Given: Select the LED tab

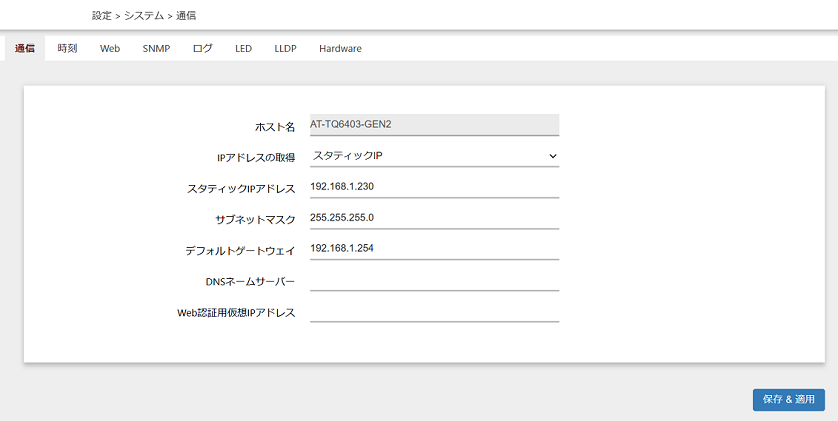Looking at the screenshot, I should pyautogui.click(x=243, y=48).
